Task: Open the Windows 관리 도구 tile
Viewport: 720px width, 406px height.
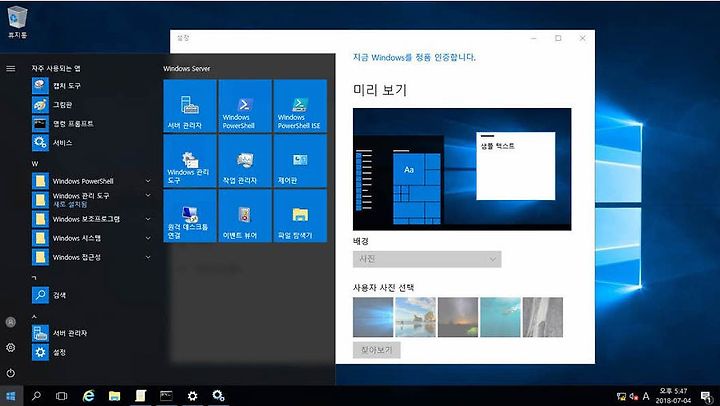Action: 190,161
